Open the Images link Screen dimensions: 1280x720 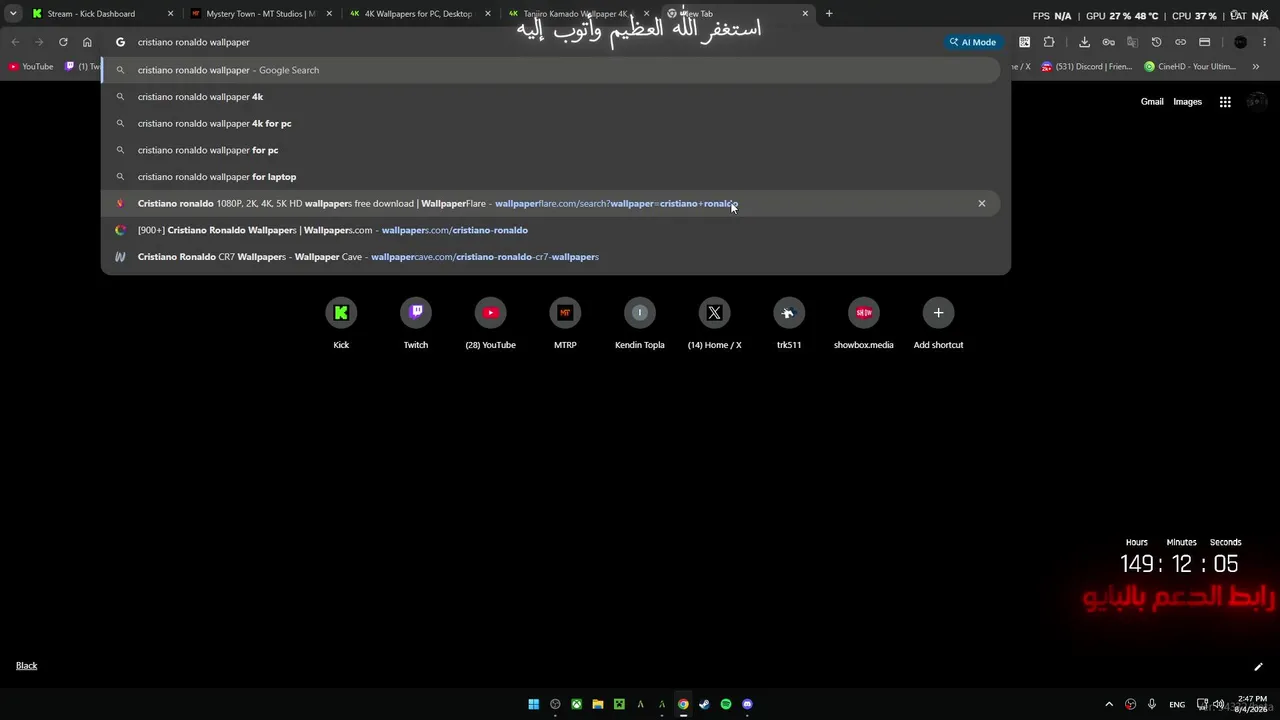point(1187,102)
